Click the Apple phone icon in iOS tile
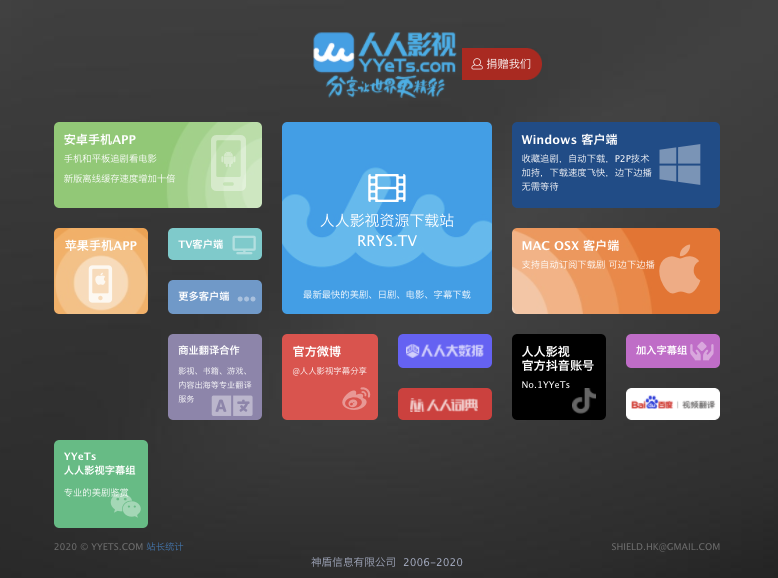778x578 pixels. (x=101, y=284)
